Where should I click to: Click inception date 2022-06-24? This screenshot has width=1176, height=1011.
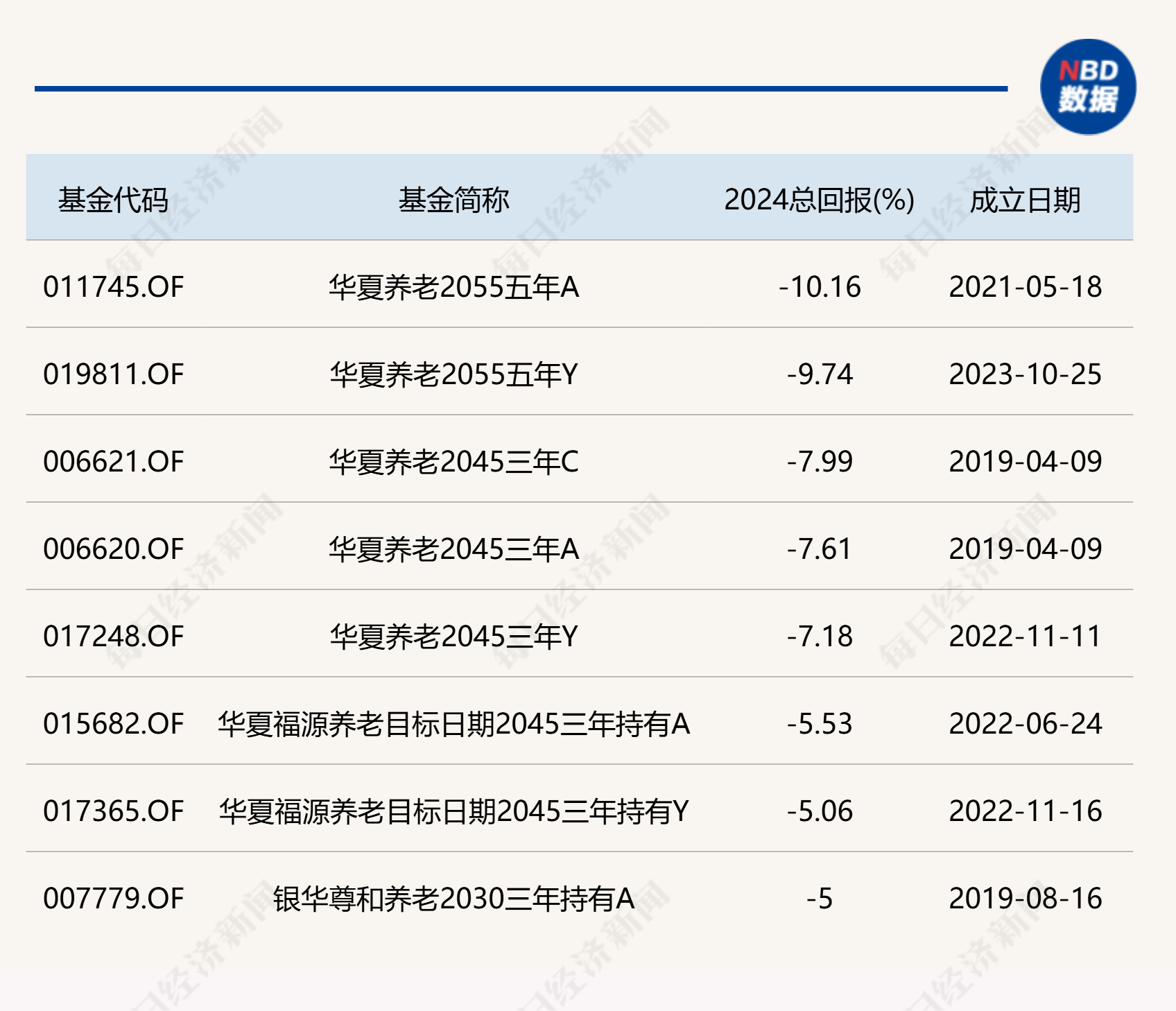point(1026,724)
